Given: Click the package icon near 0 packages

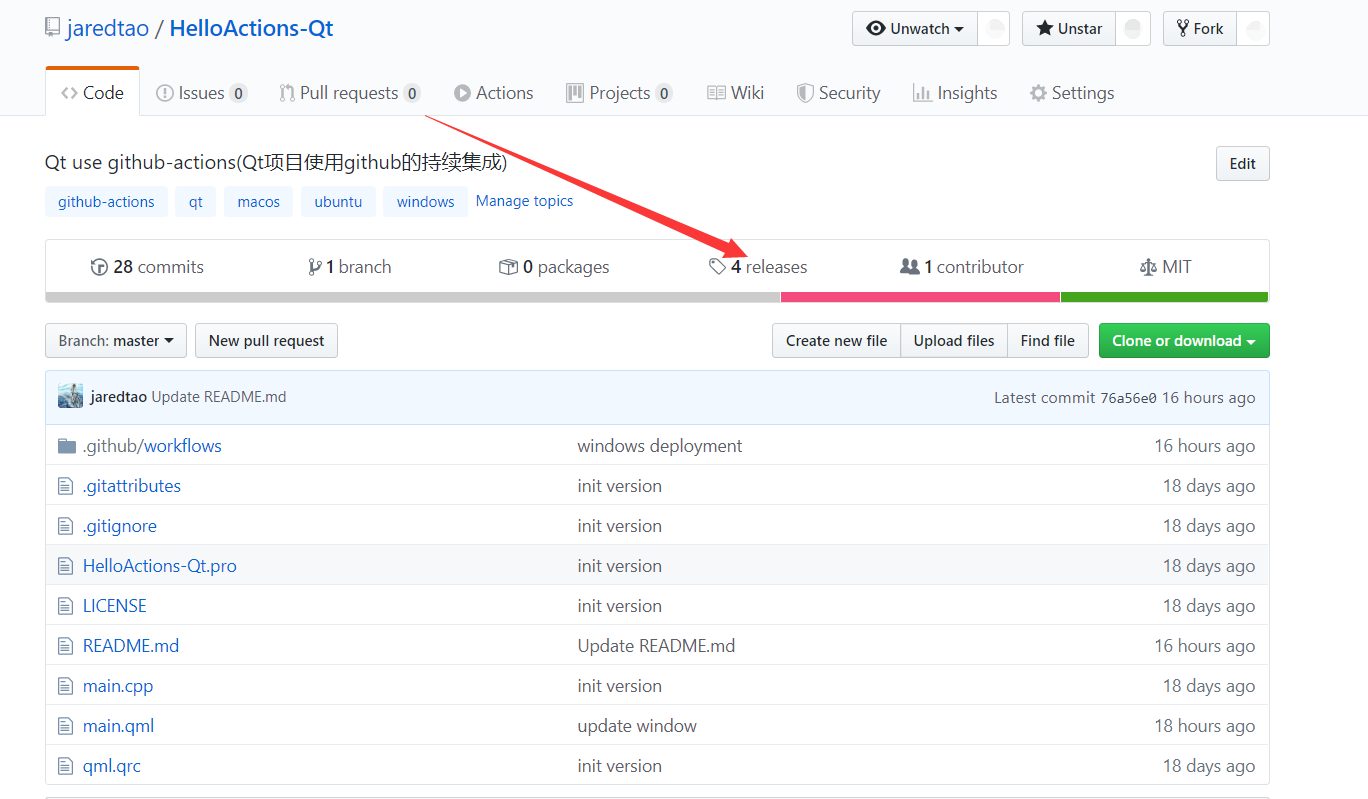Looking at the screenshot, I should [x=508, y=266].
